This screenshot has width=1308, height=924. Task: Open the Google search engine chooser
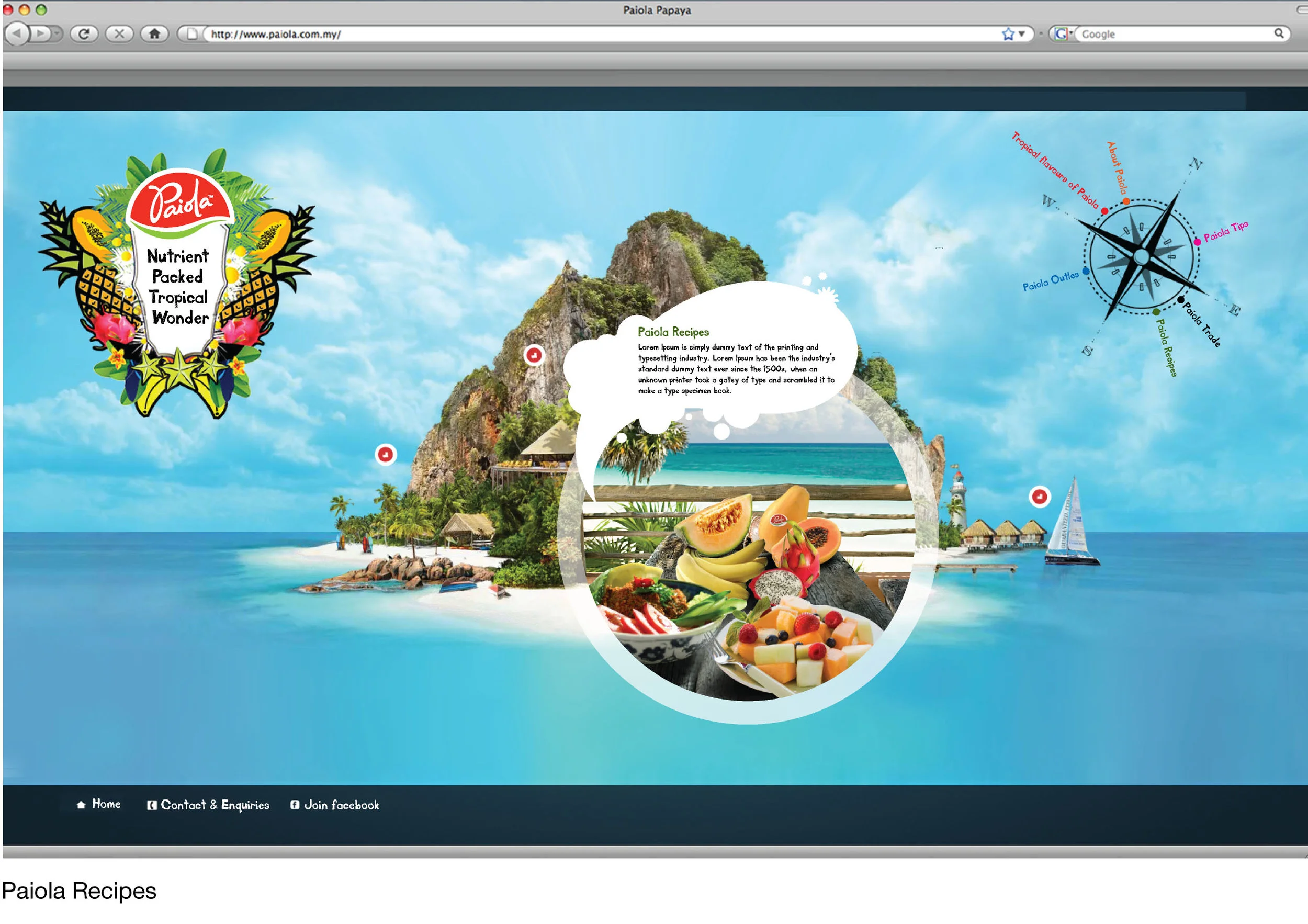coord(1063,34)
